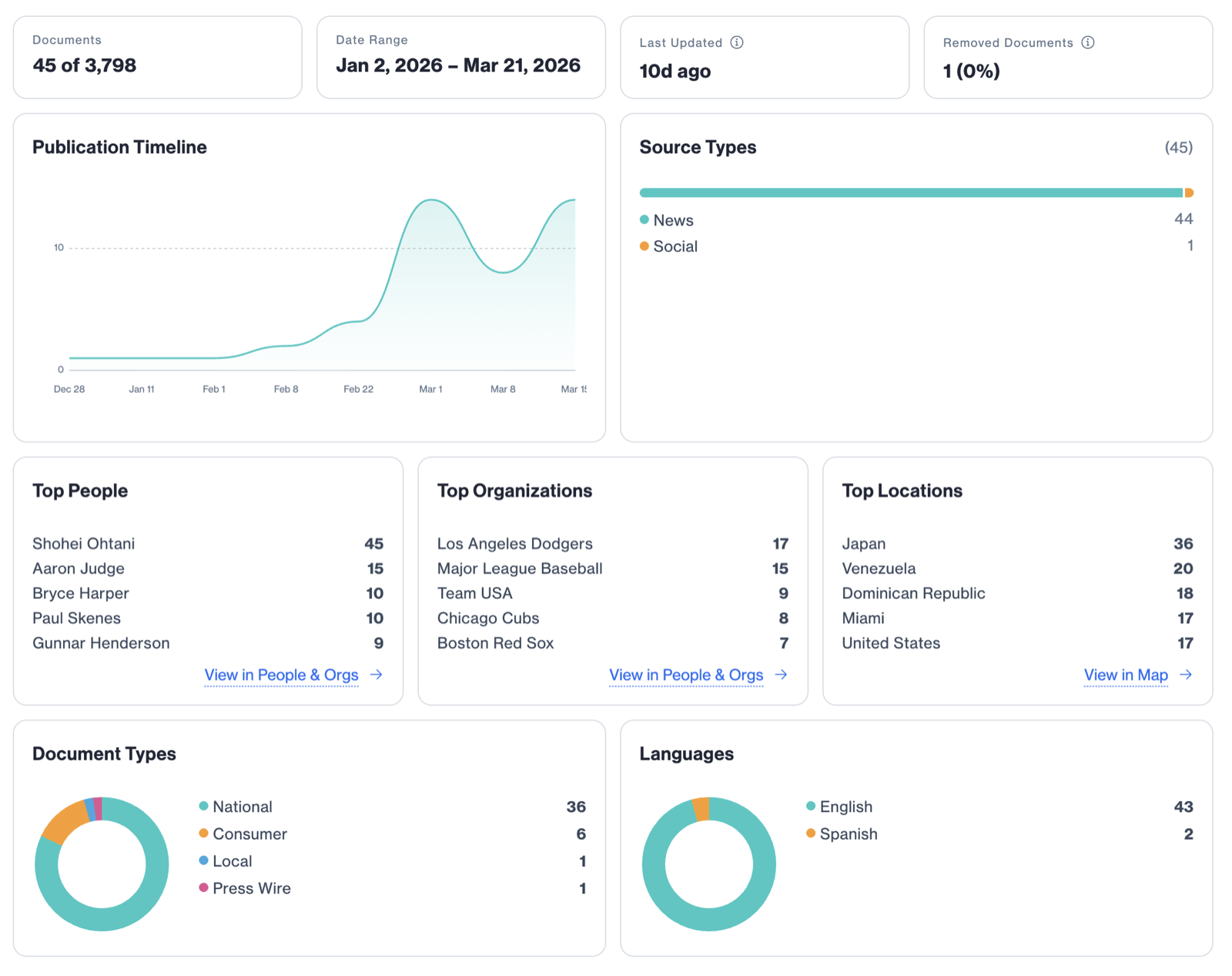The height and width of the screenshot is (976, 1232).
Task: Click the Feb 1 label on timeline axis
Action: coord(214,389)
